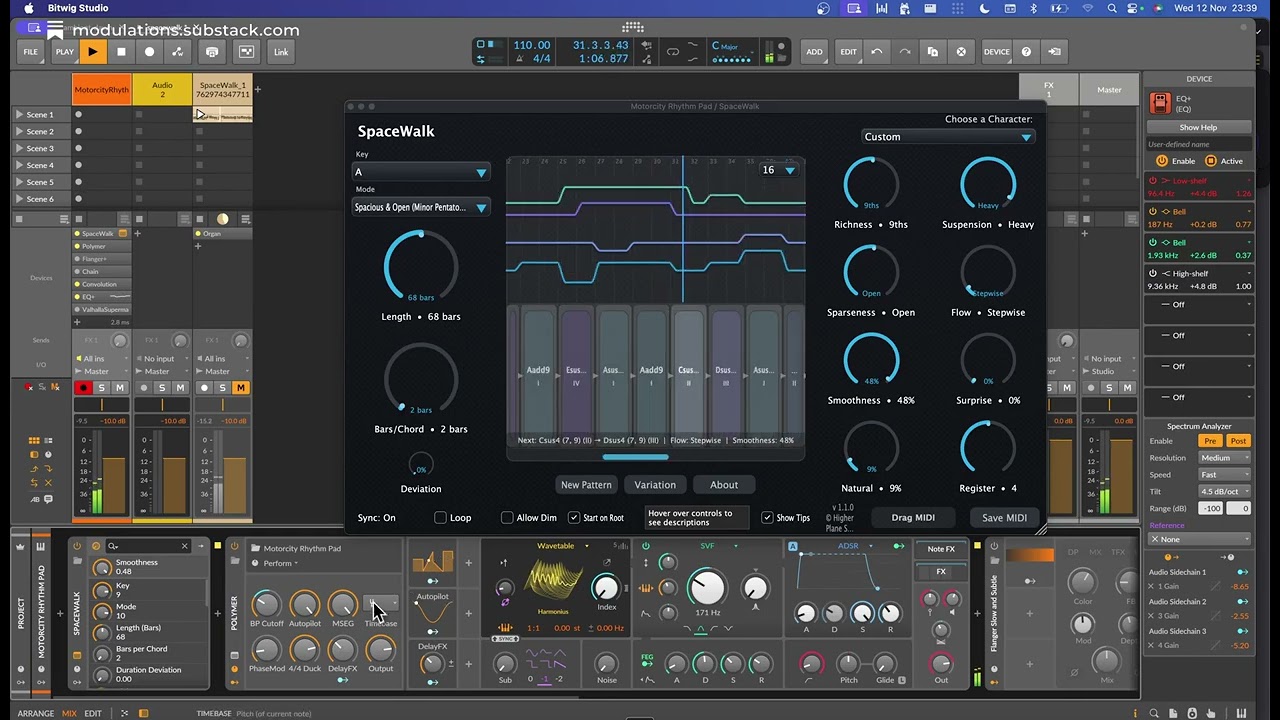Open the EDIT menu in top toolbar
The width and height of the screenshot is (1280, 720).
click(848, 52)
